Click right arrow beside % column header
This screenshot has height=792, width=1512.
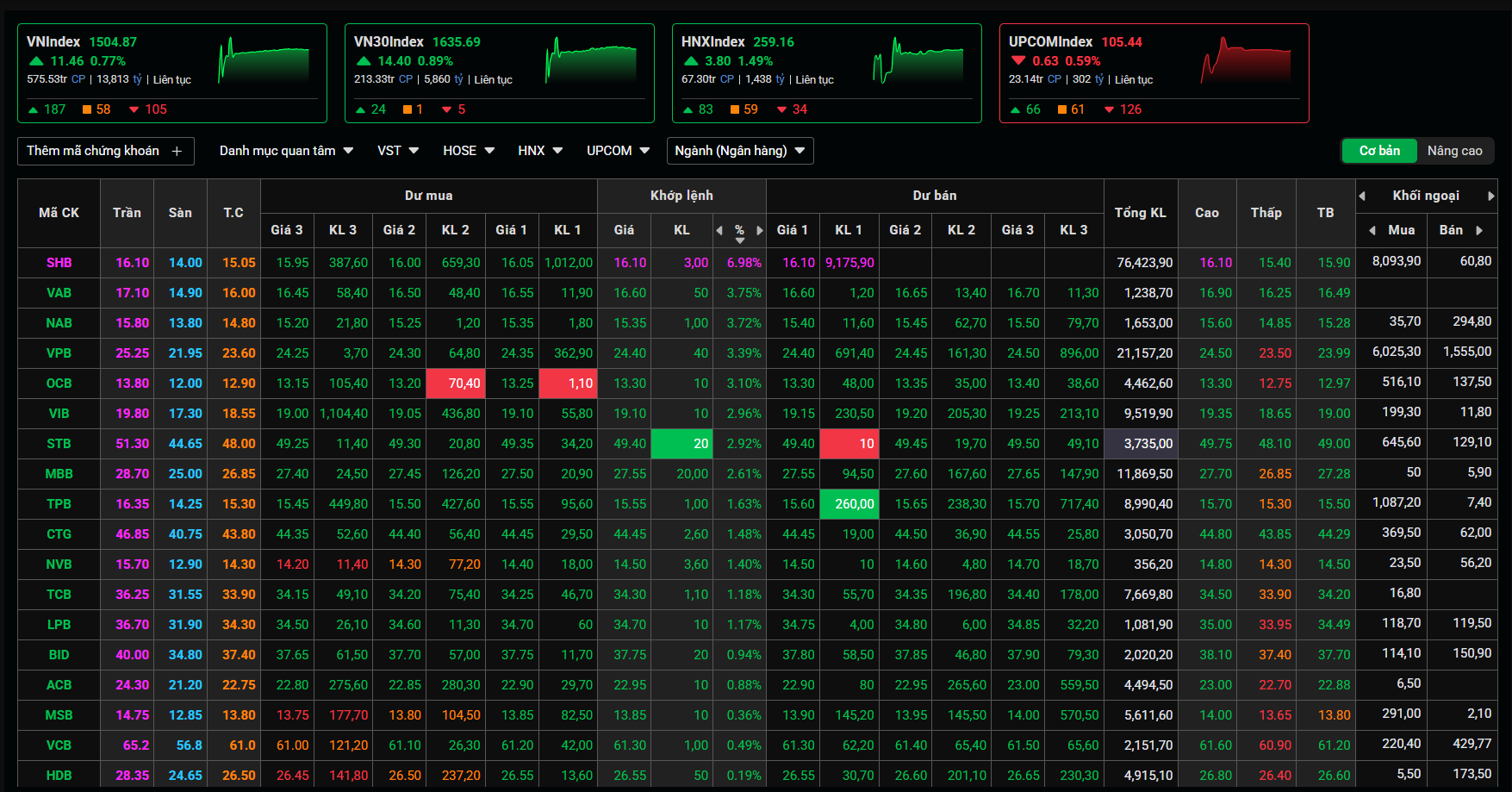point(759,230)
